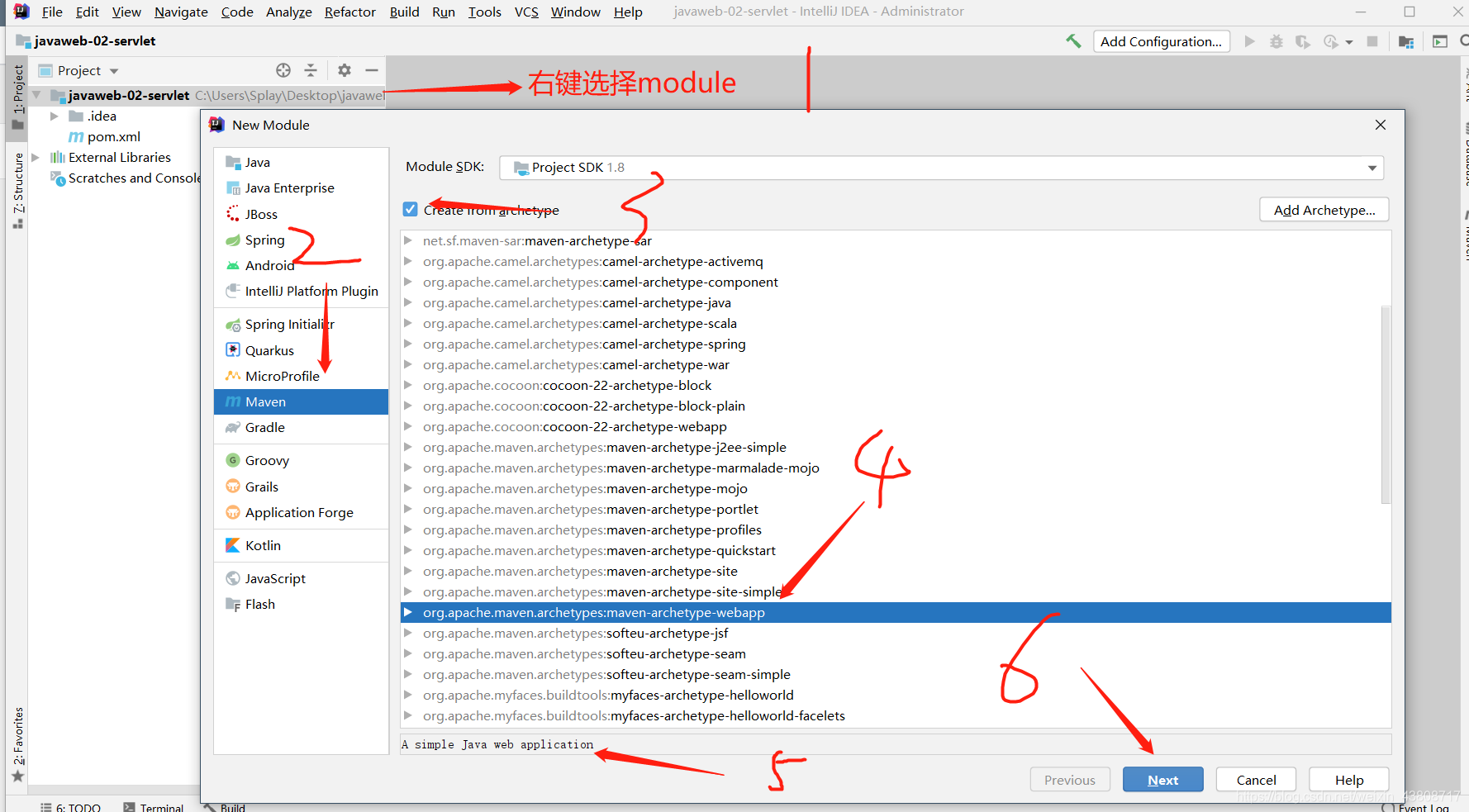Select IntelliJ Platform Plugin module type
Screen dimensions: 1469x812
click(301, 292)
